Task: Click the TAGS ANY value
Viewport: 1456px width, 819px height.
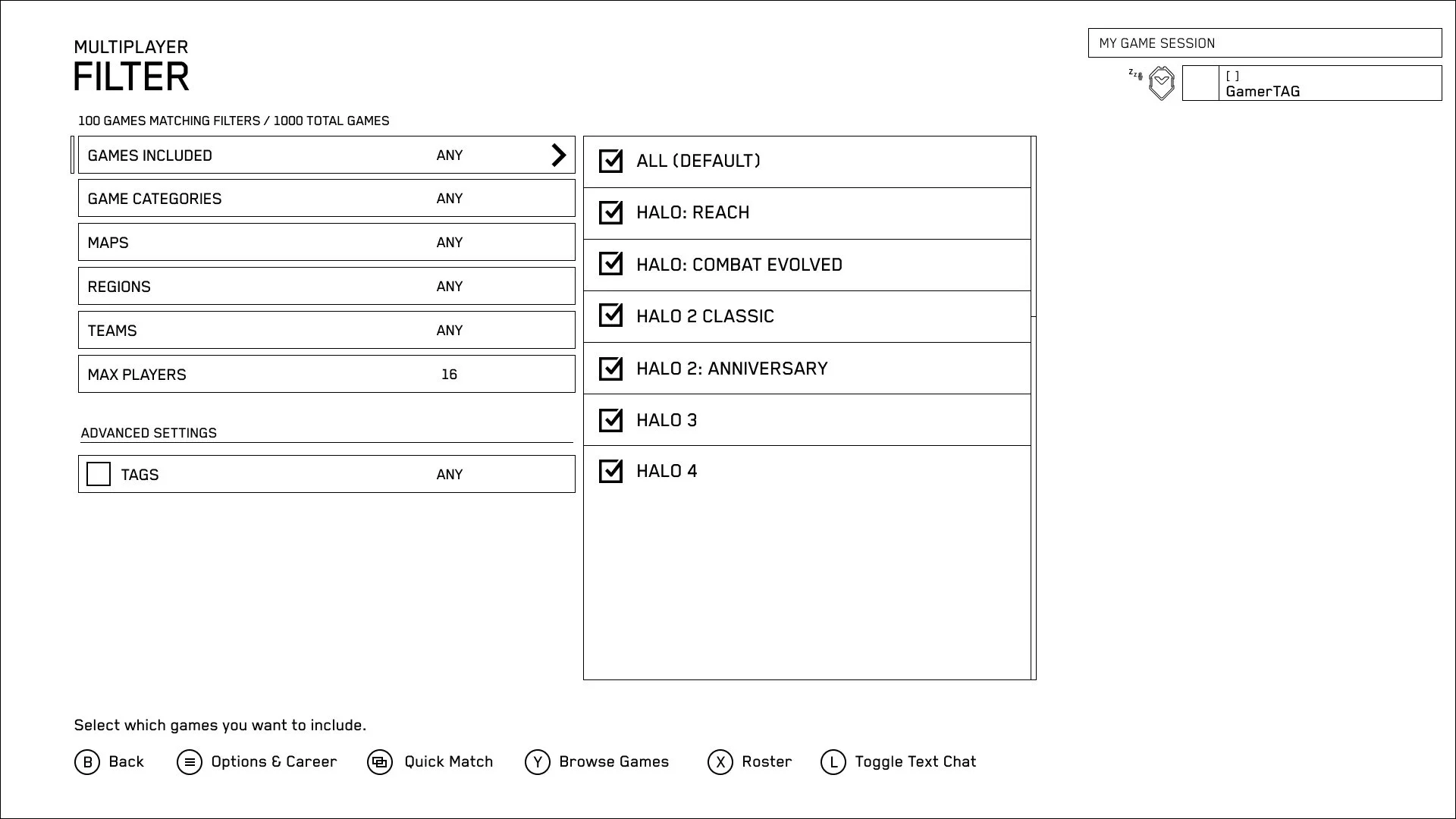Action: coord(450,475)
